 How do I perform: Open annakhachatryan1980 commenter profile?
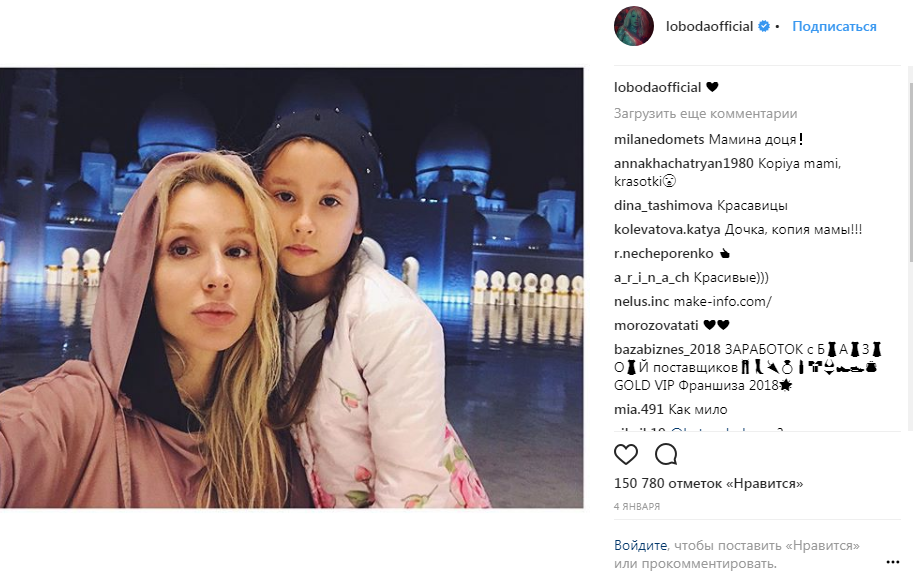(684, 163)
